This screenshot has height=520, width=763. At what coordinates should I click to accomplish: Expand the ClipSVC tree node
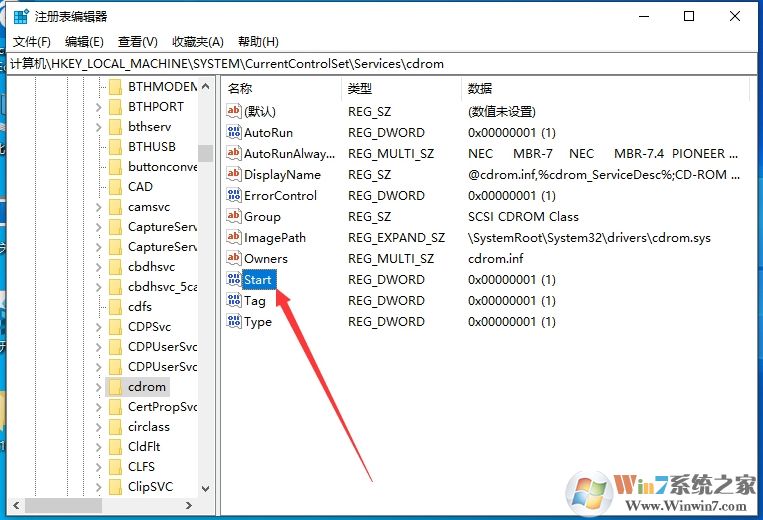99,486
